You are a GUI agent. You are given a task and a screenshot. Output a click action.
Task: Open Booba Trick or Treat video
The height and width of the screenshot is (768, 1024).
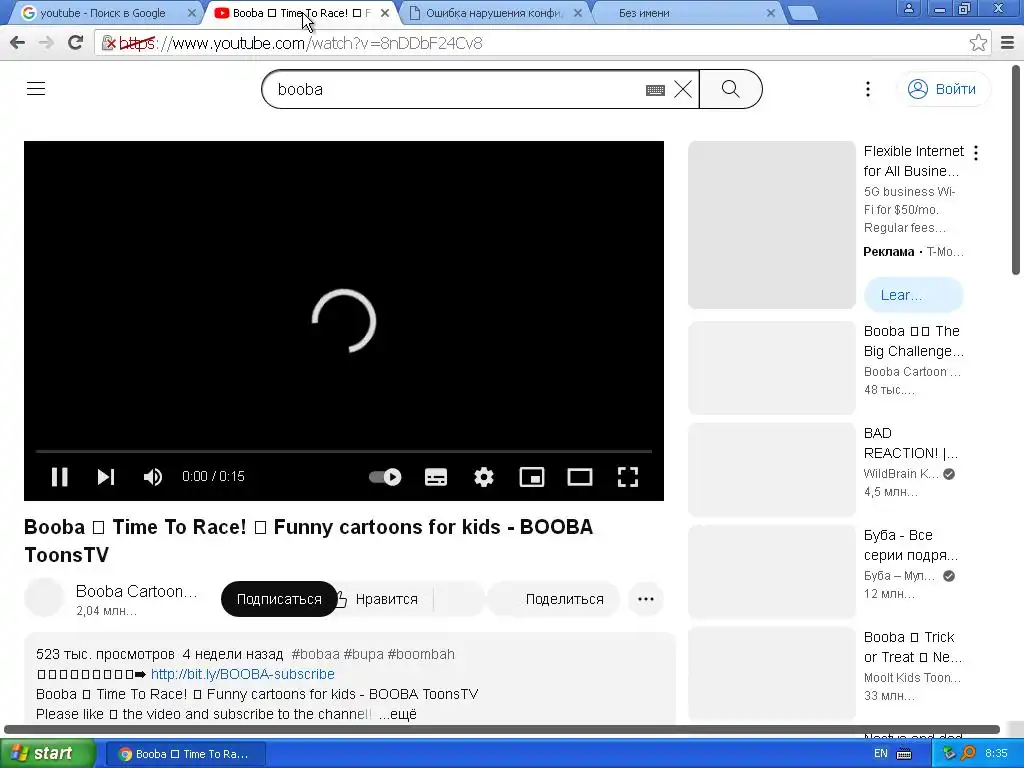[x=912, y=647]
